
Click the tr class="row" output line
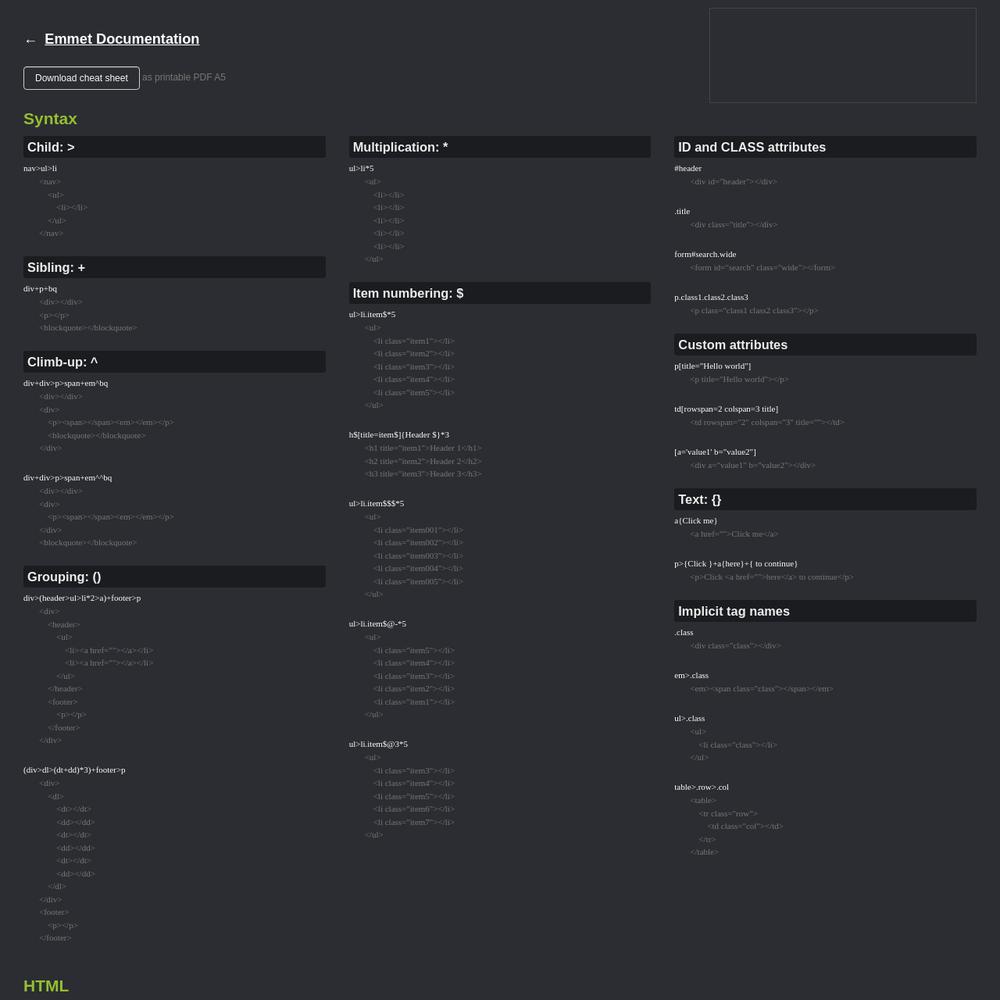[728, 814]
